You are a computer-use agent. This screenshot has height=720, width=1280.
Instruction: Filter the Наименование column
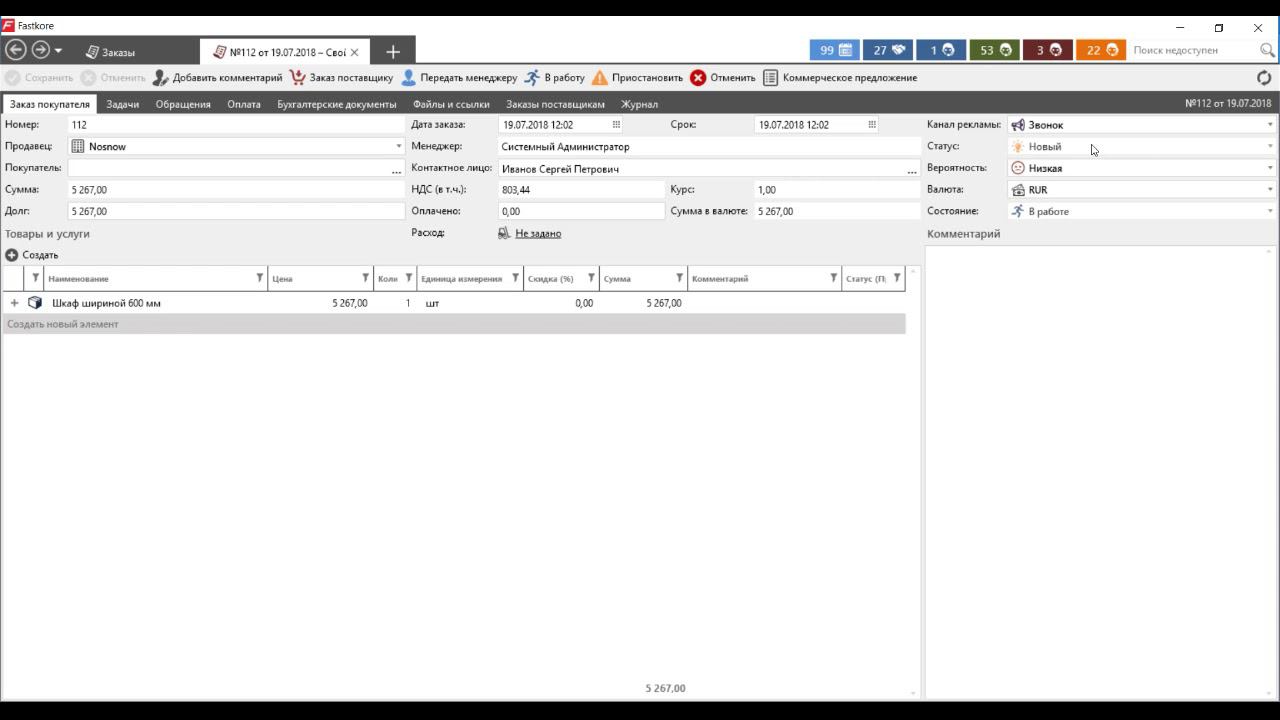[260, 278]
